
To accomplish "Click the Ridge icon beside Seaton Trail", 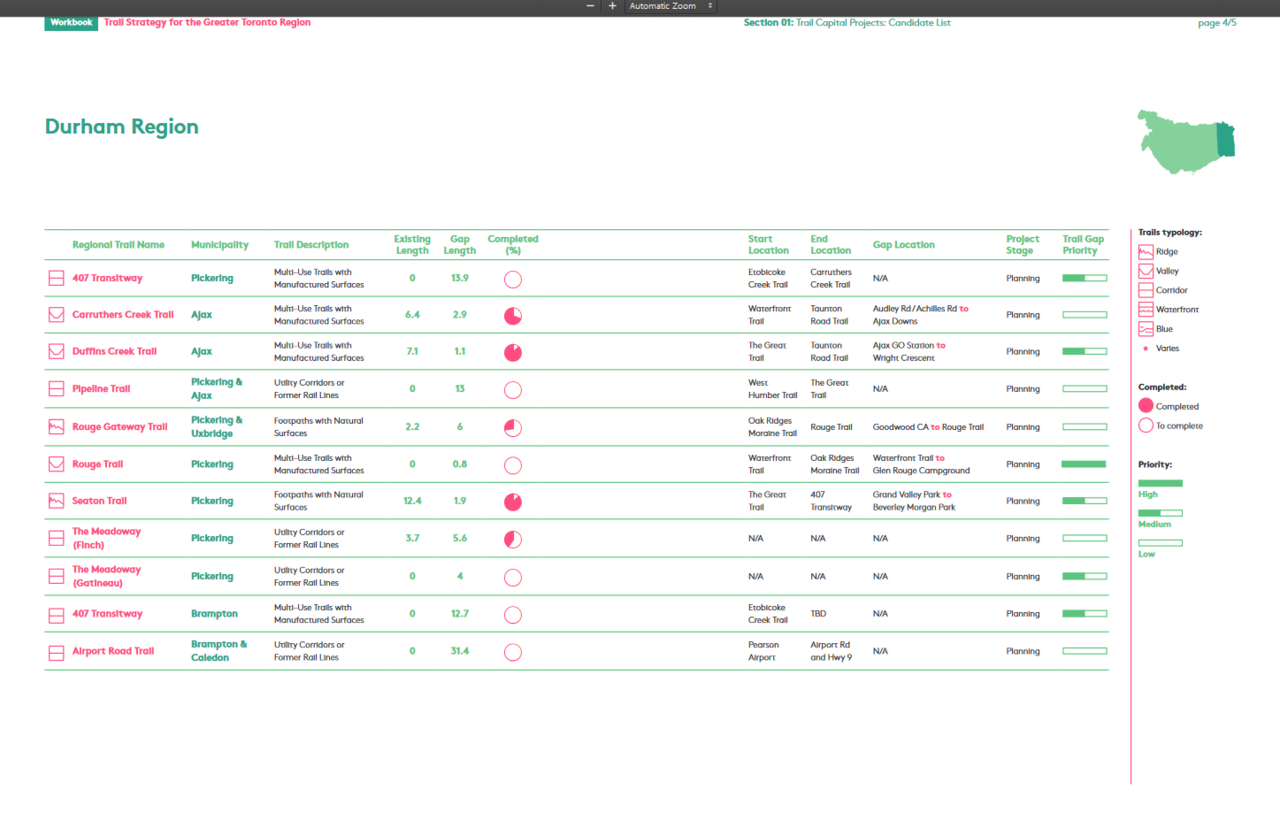I will pos(56,501).
